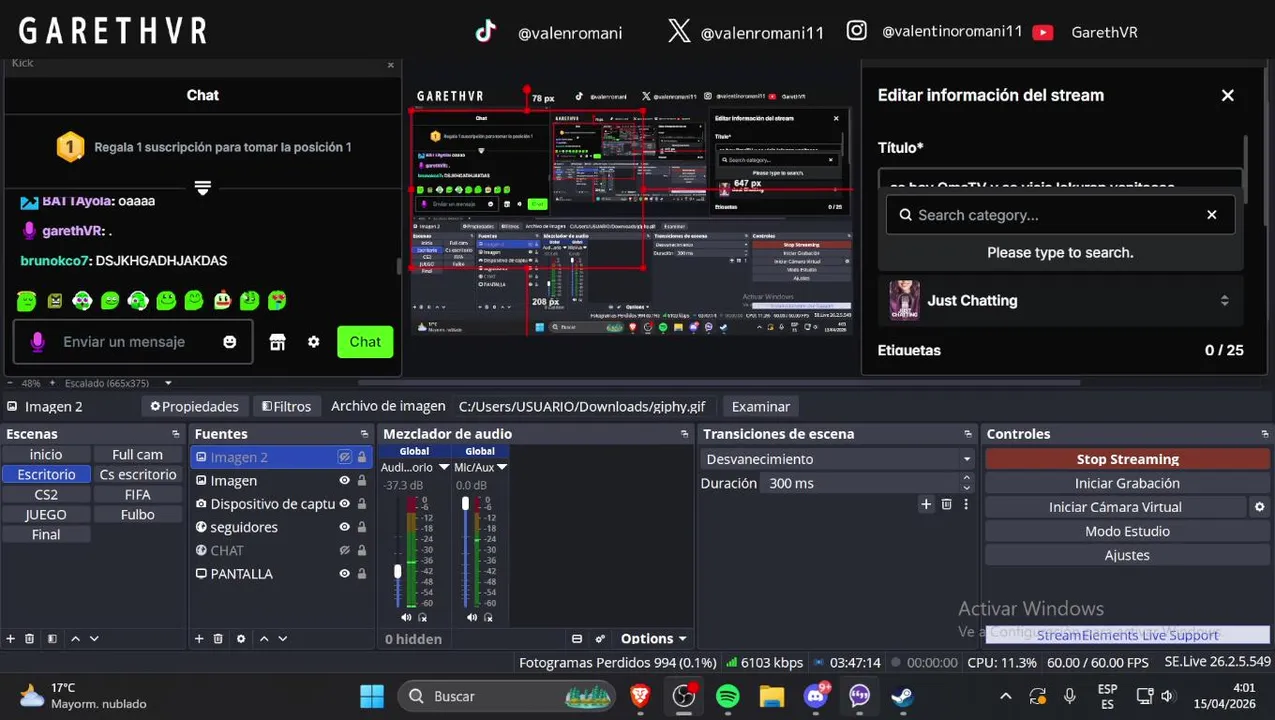Viewport: 1275px width, 720px height.
Task: Collapse pinned Kick chat banner chevron
Action: click(202, 187)
